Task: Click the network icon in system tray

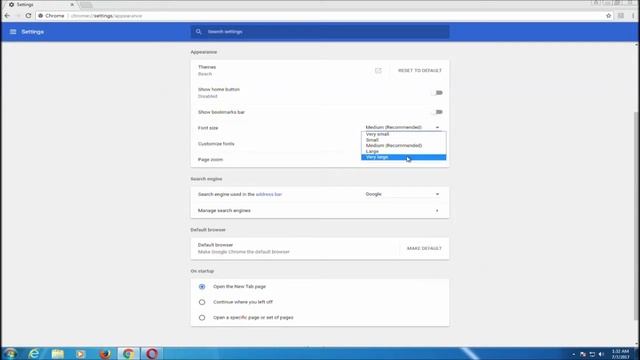Action: 592,354
